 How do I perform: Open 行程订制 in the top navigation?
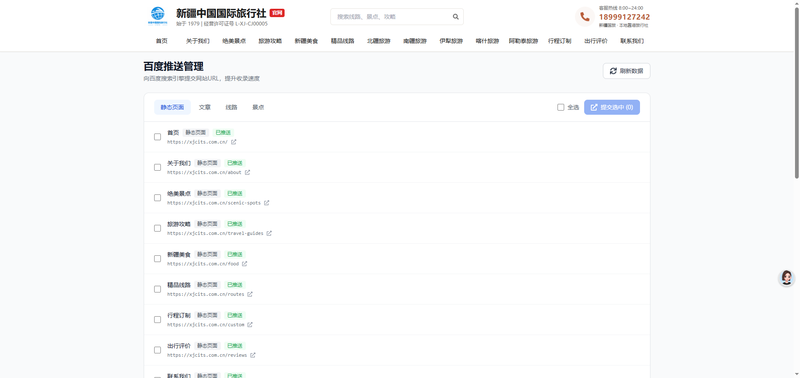pyautogui.click(x=560, y=41)
